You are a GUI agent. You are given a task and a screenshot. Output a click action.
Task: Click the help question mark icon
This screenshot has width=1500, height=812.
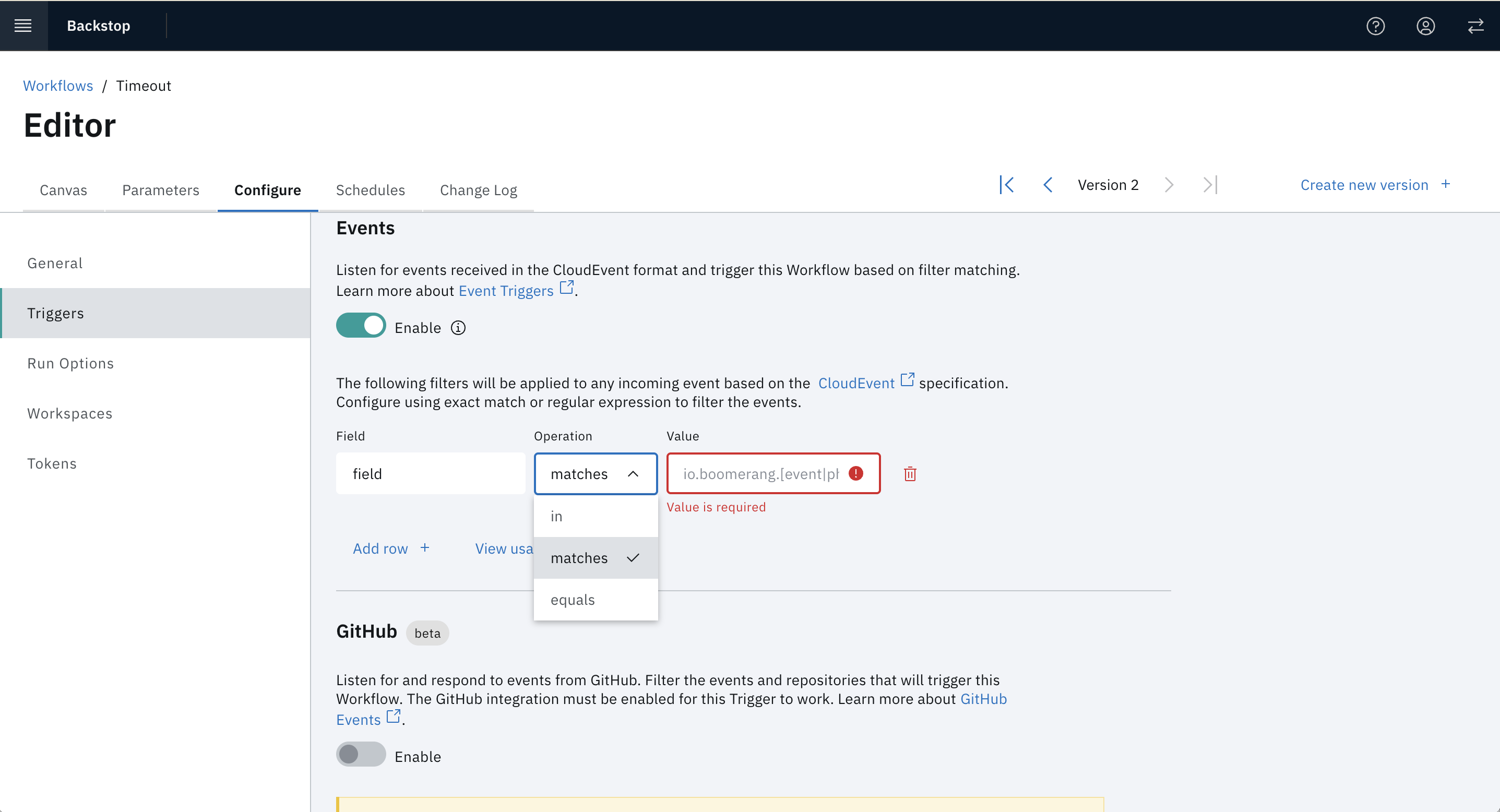(x=1375, y=26)
